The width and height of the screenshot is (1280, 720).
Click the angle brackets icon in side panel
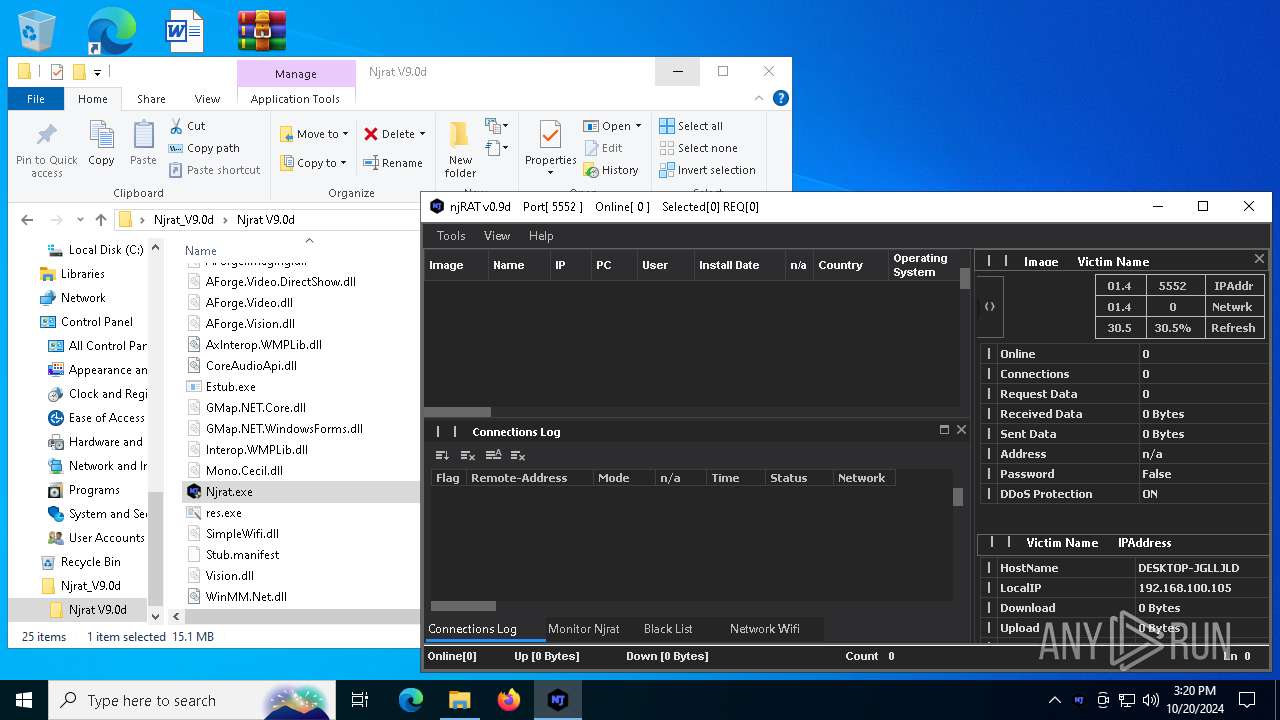click(x=989, y=307)
